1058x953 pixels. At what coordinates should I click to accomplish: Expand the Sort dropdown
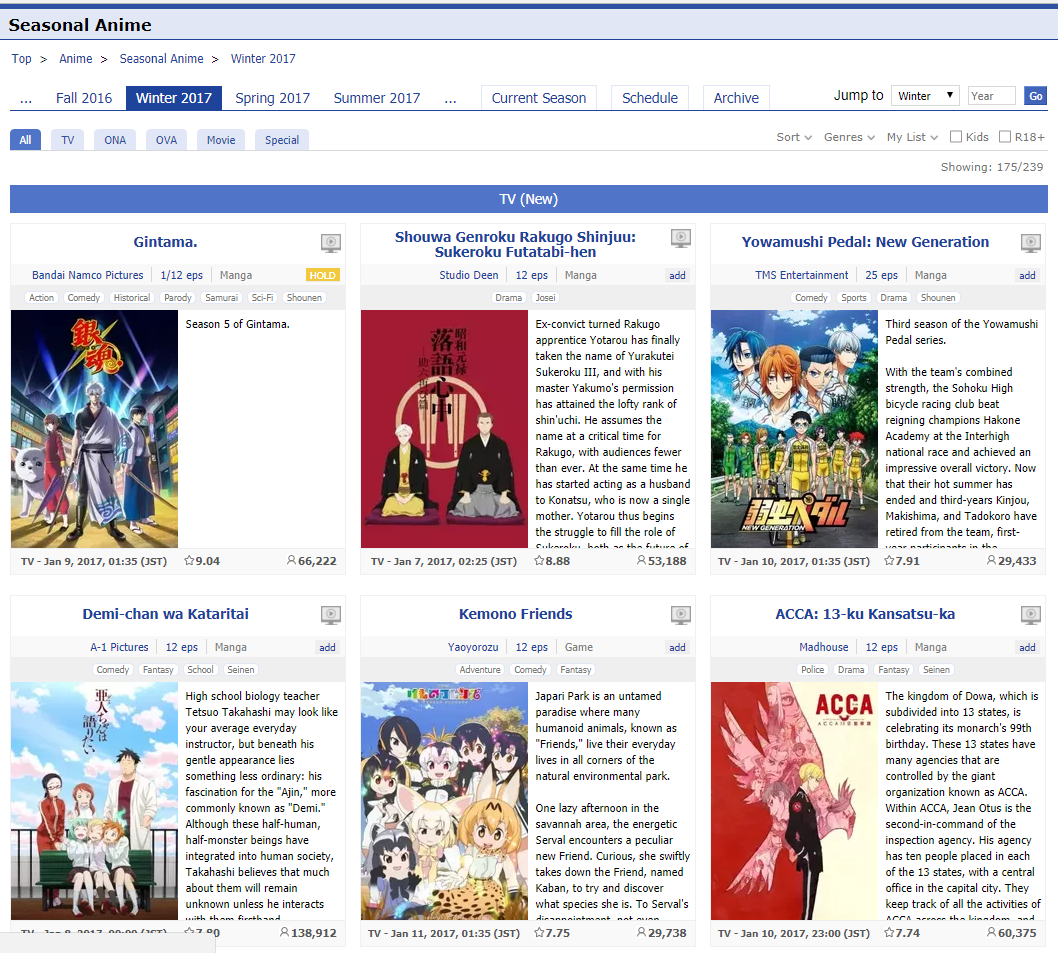coord(794,137)
